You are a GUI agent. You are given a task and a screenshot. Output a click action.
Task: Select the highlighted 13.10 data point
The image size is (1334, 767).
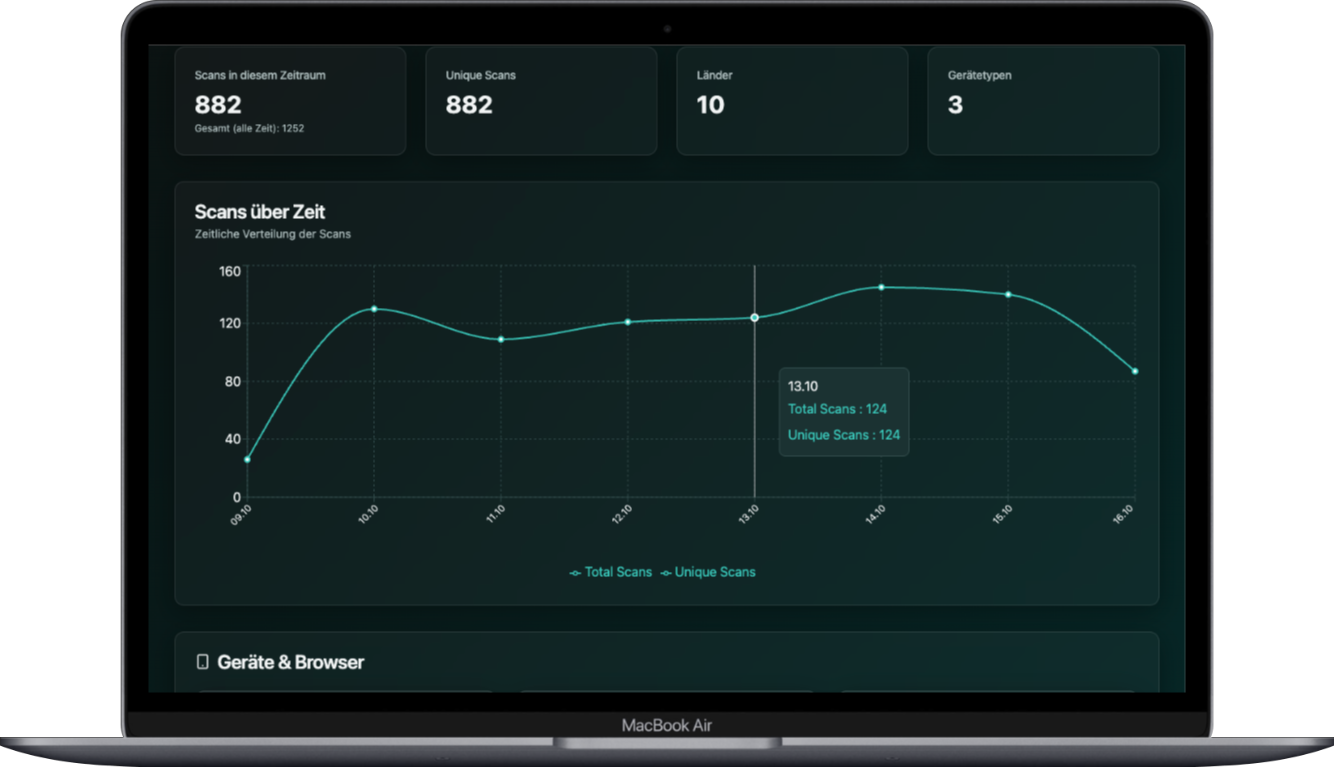click(755, 317)
